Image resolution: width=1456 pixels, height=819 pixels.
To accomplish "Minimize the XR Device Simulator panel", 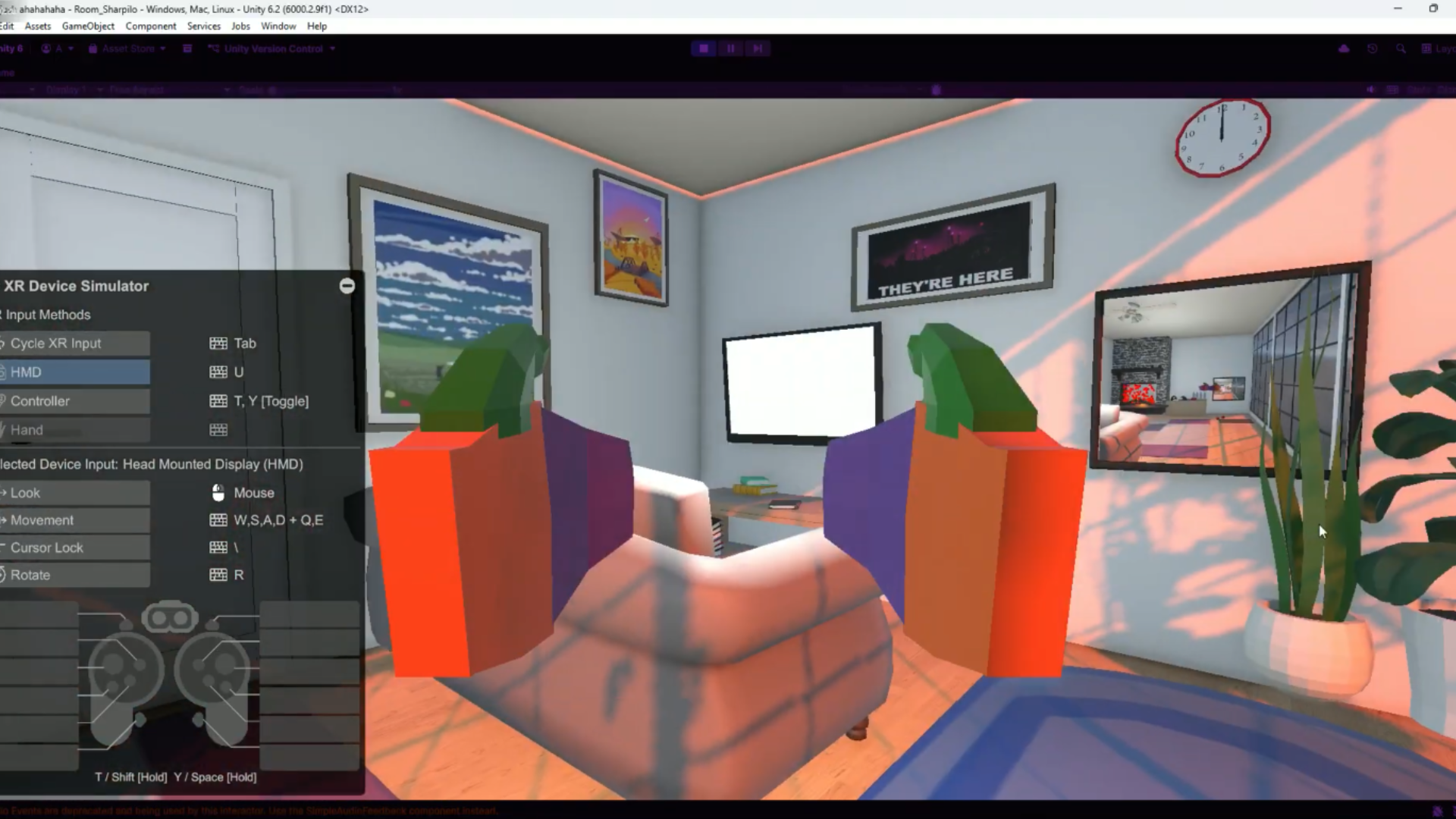I will click(347, 286).
